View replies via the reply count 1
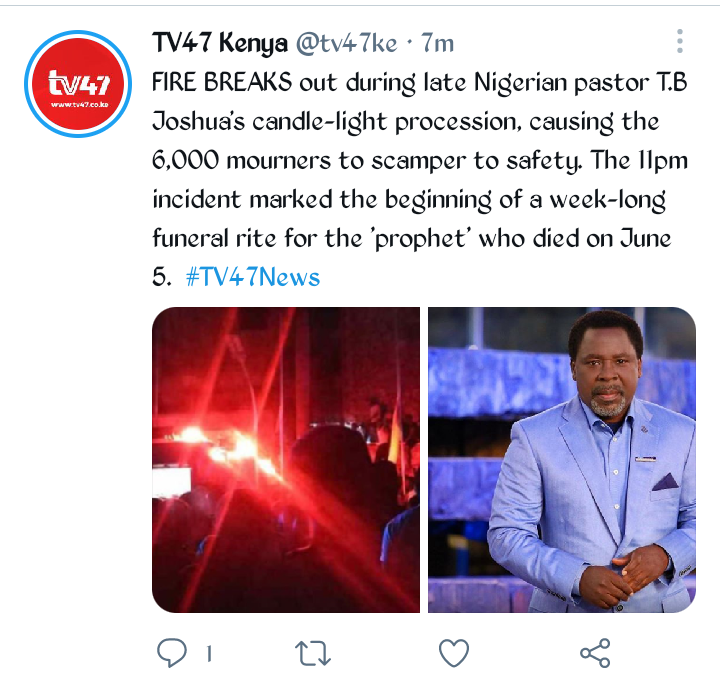Image resolution: width=720 pixels, height=684 pixels. tap(209, 653)
